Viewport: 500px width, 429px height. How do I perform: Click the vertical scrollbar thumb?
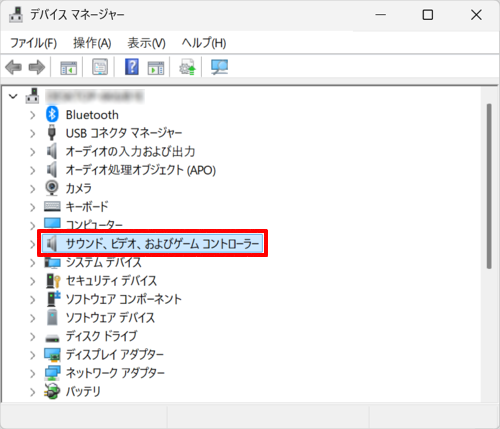489,186
